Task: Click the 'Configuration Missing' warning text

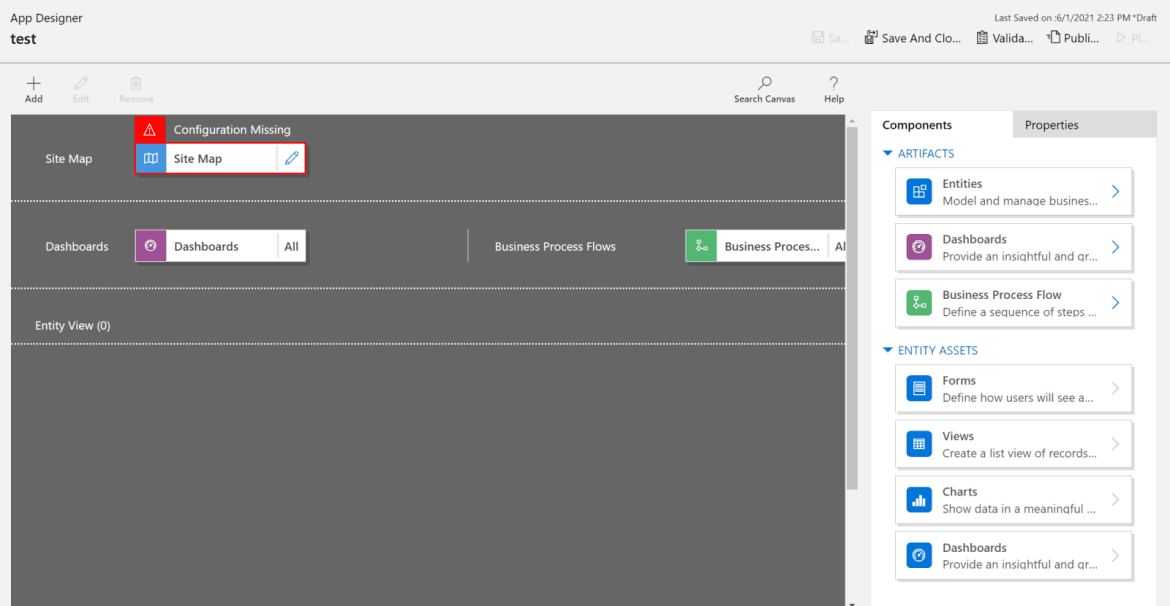Action: [x=232, y=130]
